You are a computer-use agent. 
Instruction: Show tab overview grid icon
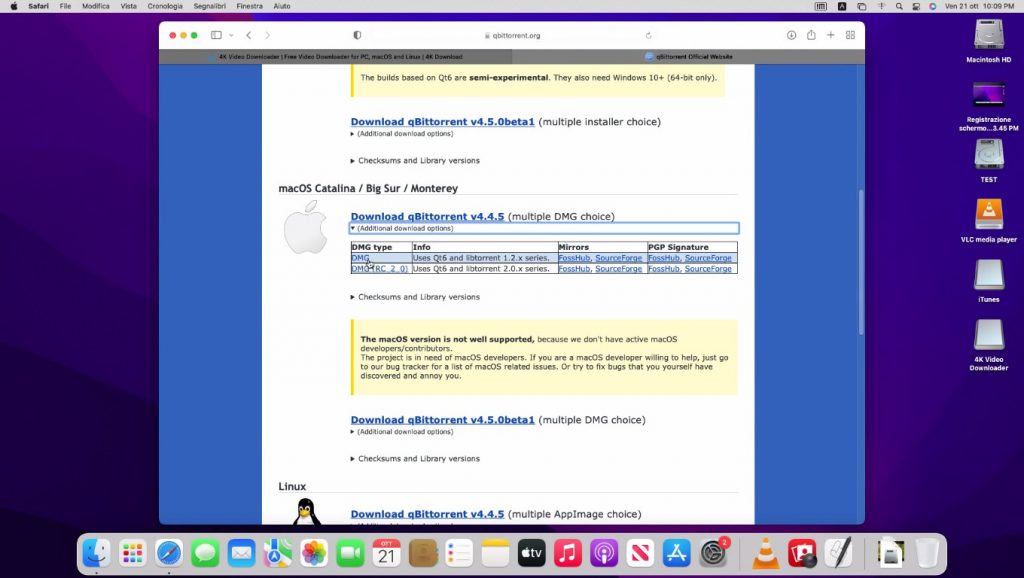849,35
